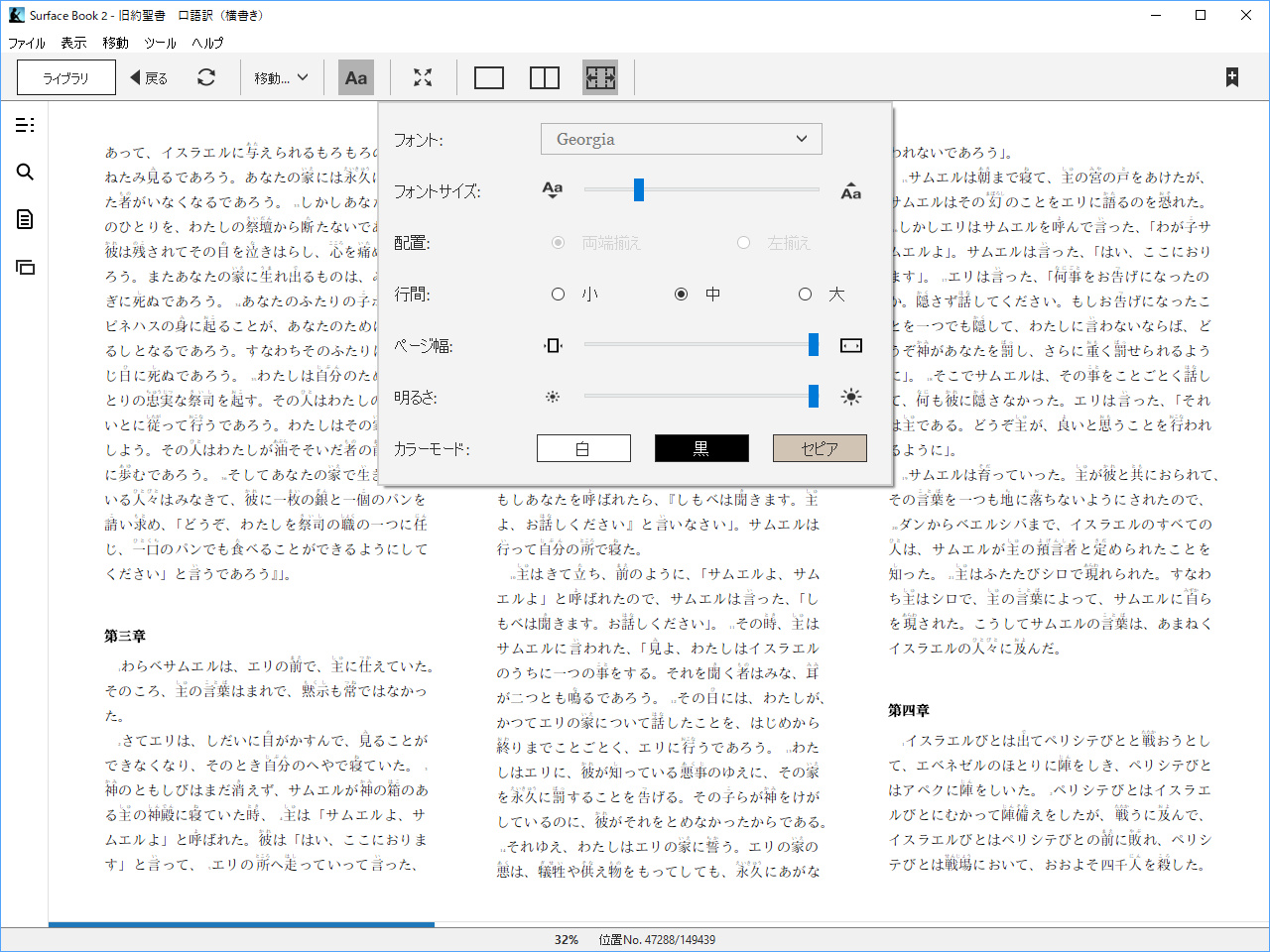This screenshot has width=1270, height=952.
Task: Switch to two column layout
Action: (545, 77)
